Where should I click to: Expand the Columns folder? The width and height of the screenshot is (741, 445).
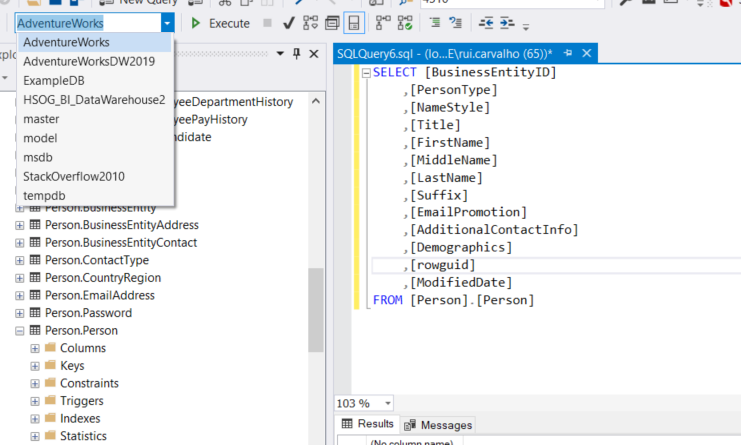point(35,349)
